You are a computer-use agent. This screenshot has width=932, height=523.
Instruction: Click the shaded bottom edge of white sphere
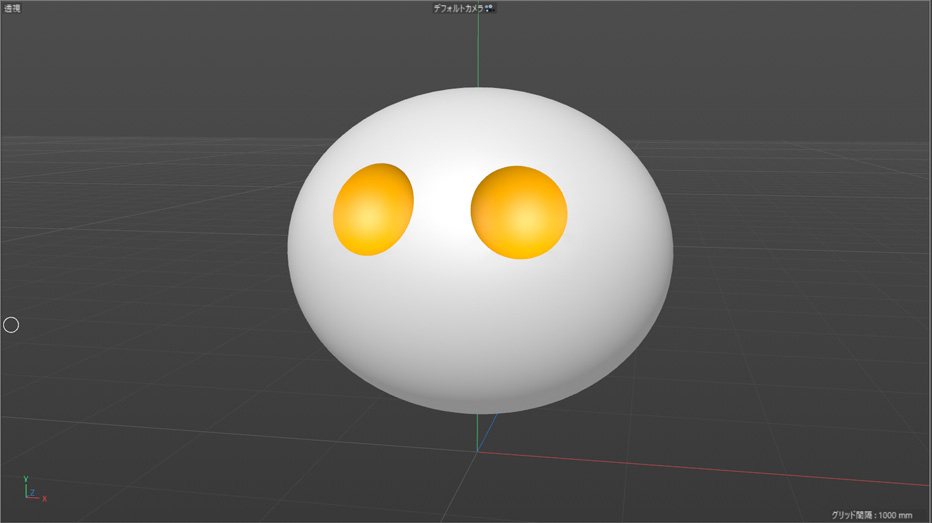click(x=480, y=405)
